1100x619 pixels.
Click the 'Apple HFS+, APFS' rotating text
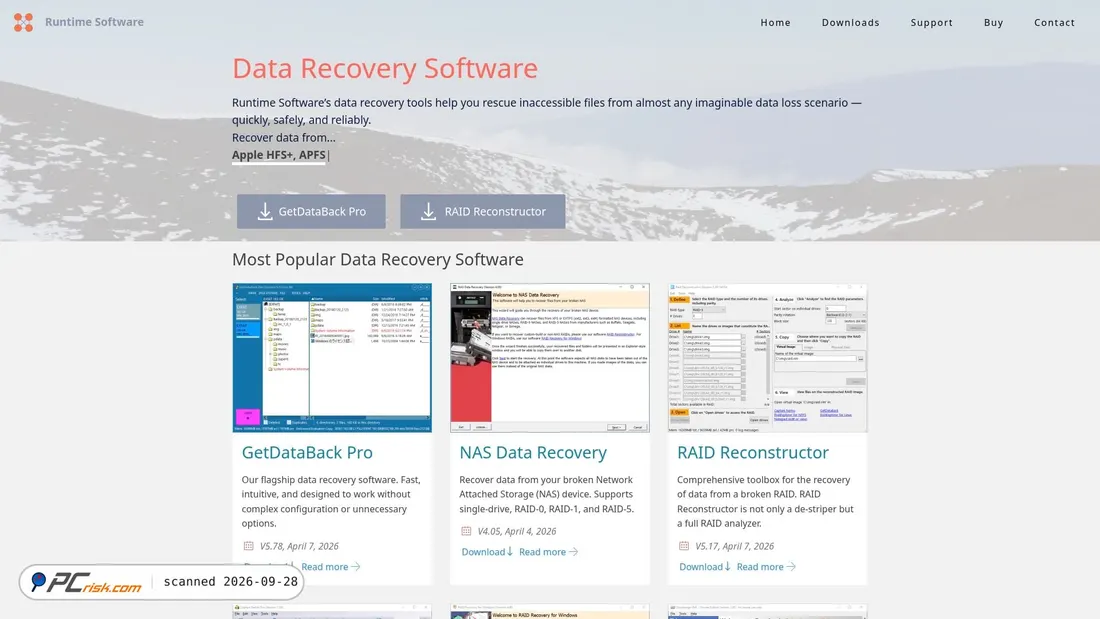click(x=279, y=155)
